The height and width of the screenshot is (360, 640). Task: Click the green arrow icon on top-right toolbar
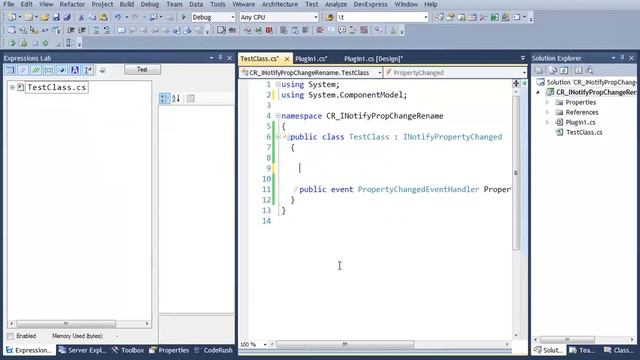tap(494, 17)
